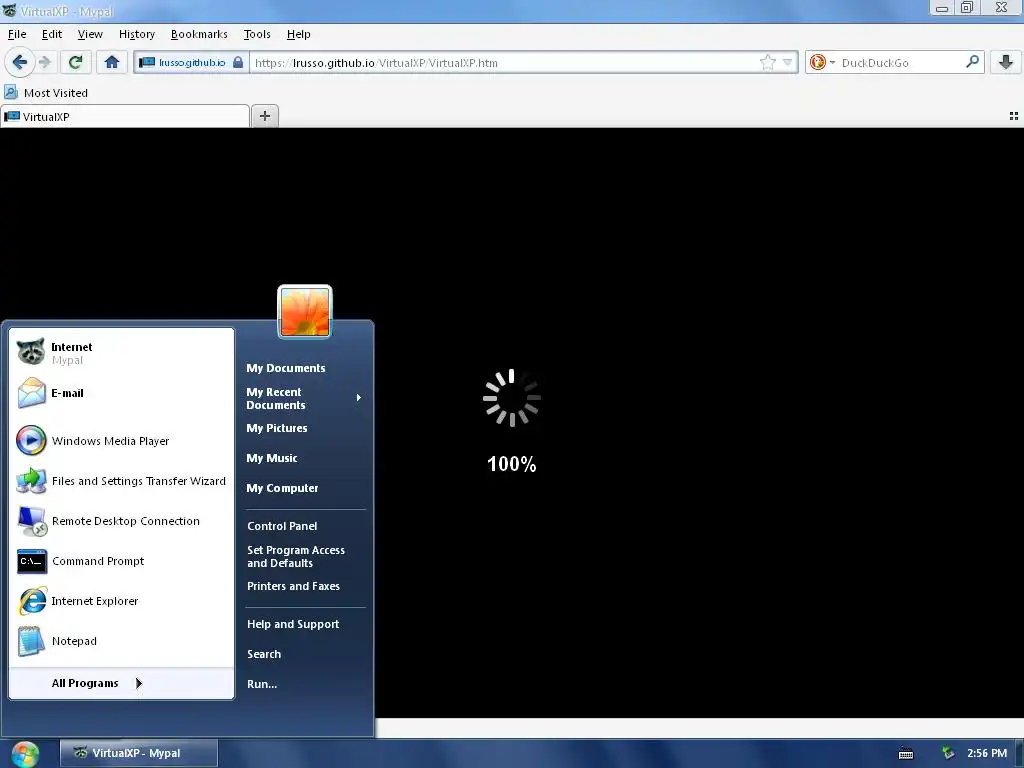Image resolution: width=1024 pixels, height=768 pixels.
Task: Open Printers and Faxes
Action: (x=305, y=586)
